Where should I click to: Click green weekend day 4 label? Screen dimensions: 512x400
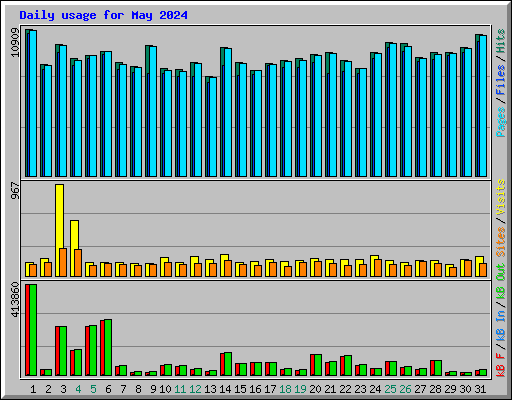(x=78, y=389)
